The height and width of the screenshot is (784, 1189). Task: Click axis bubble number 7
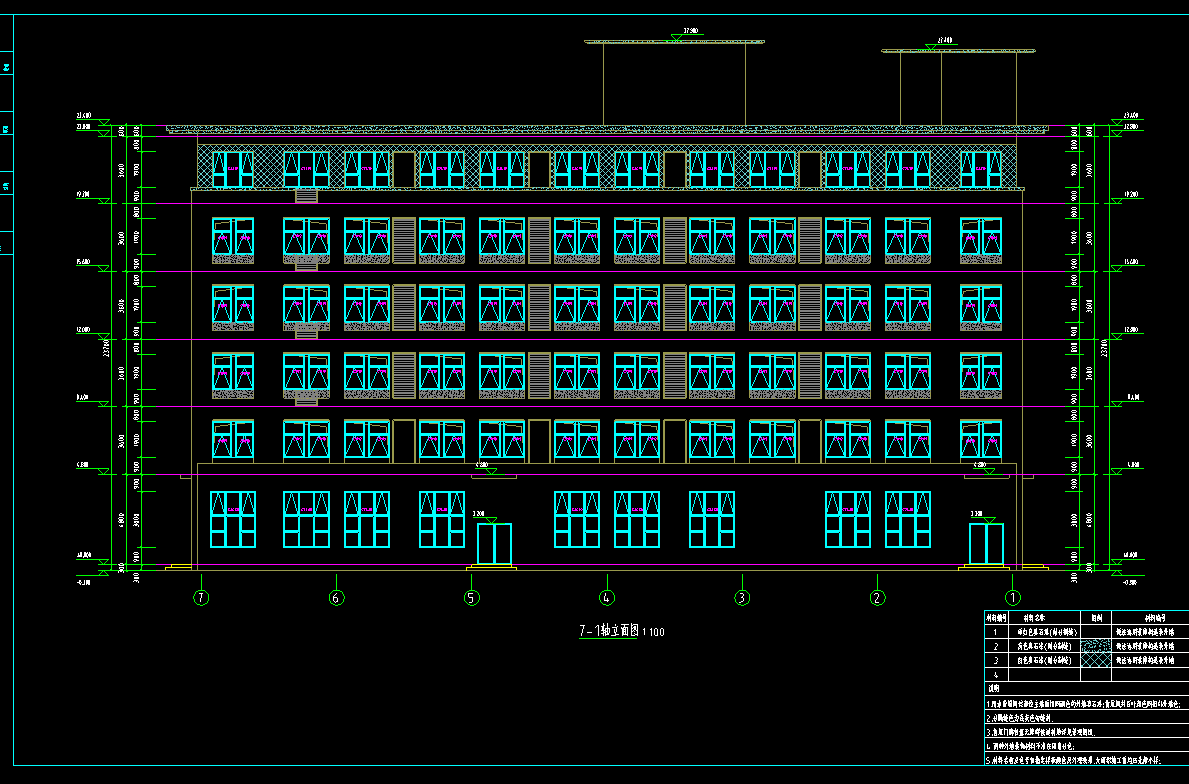[202, 598]
